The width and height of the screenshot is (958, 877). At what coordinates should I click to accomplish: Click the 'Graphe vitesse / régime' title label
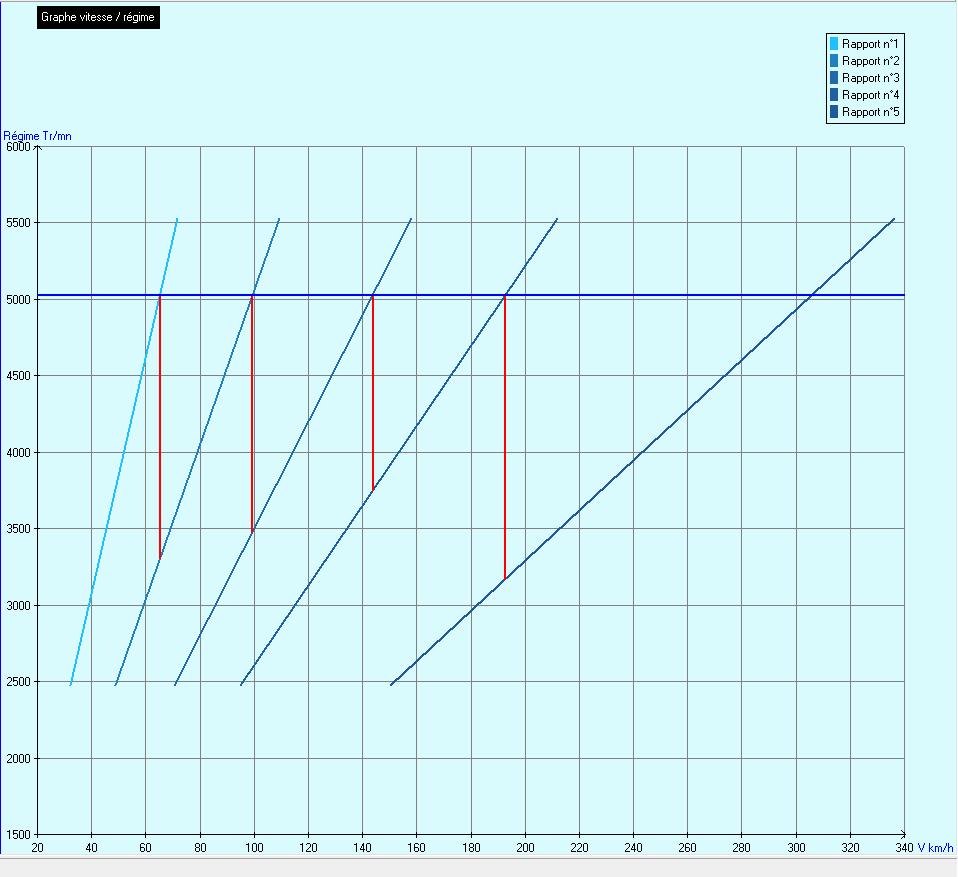point(98,17)
